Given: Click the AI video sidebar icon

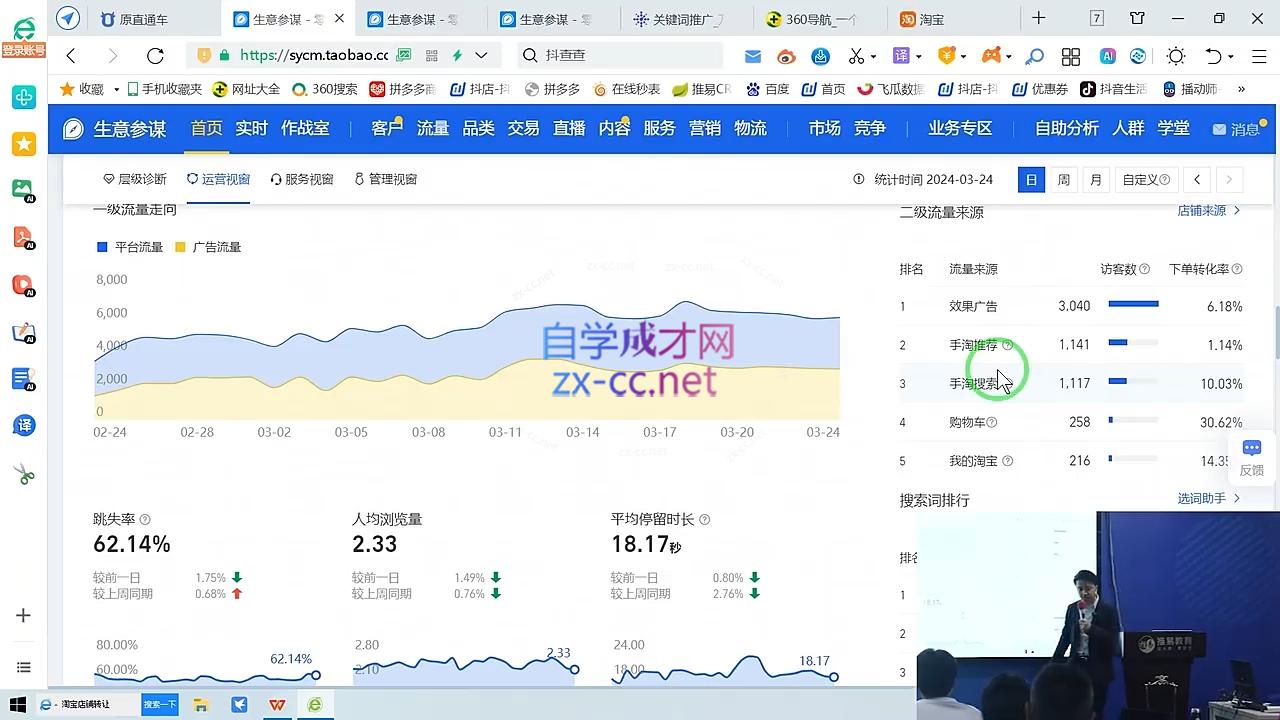Looking at the screenshot, I should [23, 285].
